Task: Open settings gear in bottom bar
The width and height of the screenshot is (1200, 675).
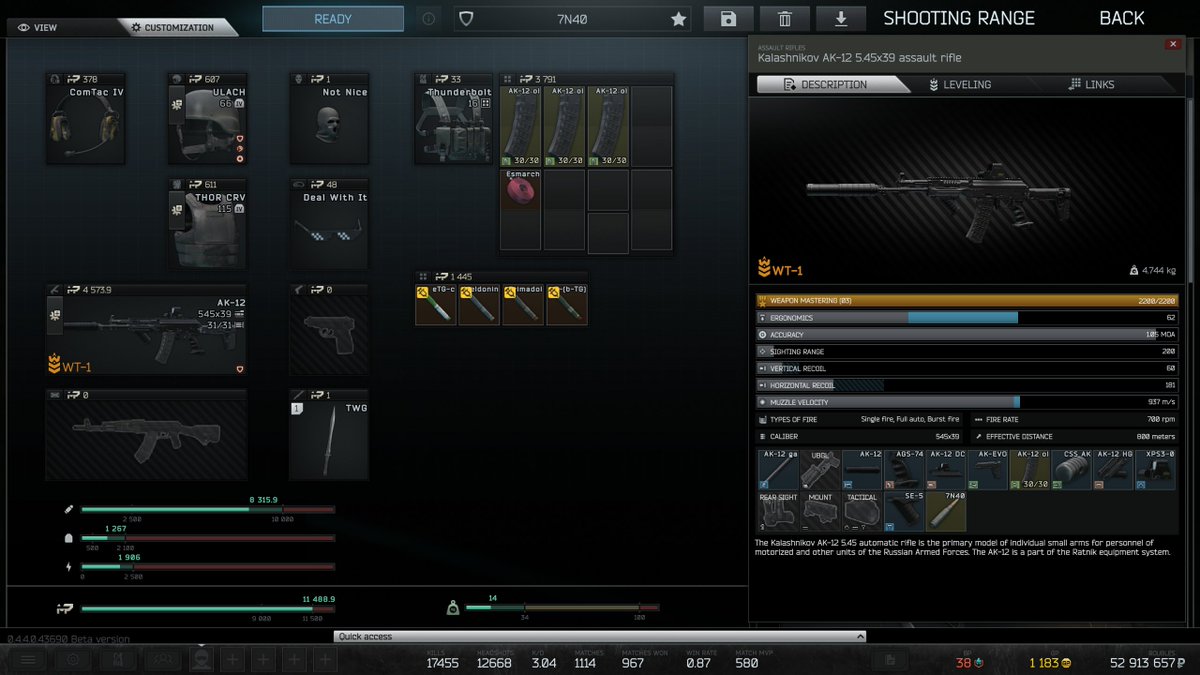Action: point(74,659)
